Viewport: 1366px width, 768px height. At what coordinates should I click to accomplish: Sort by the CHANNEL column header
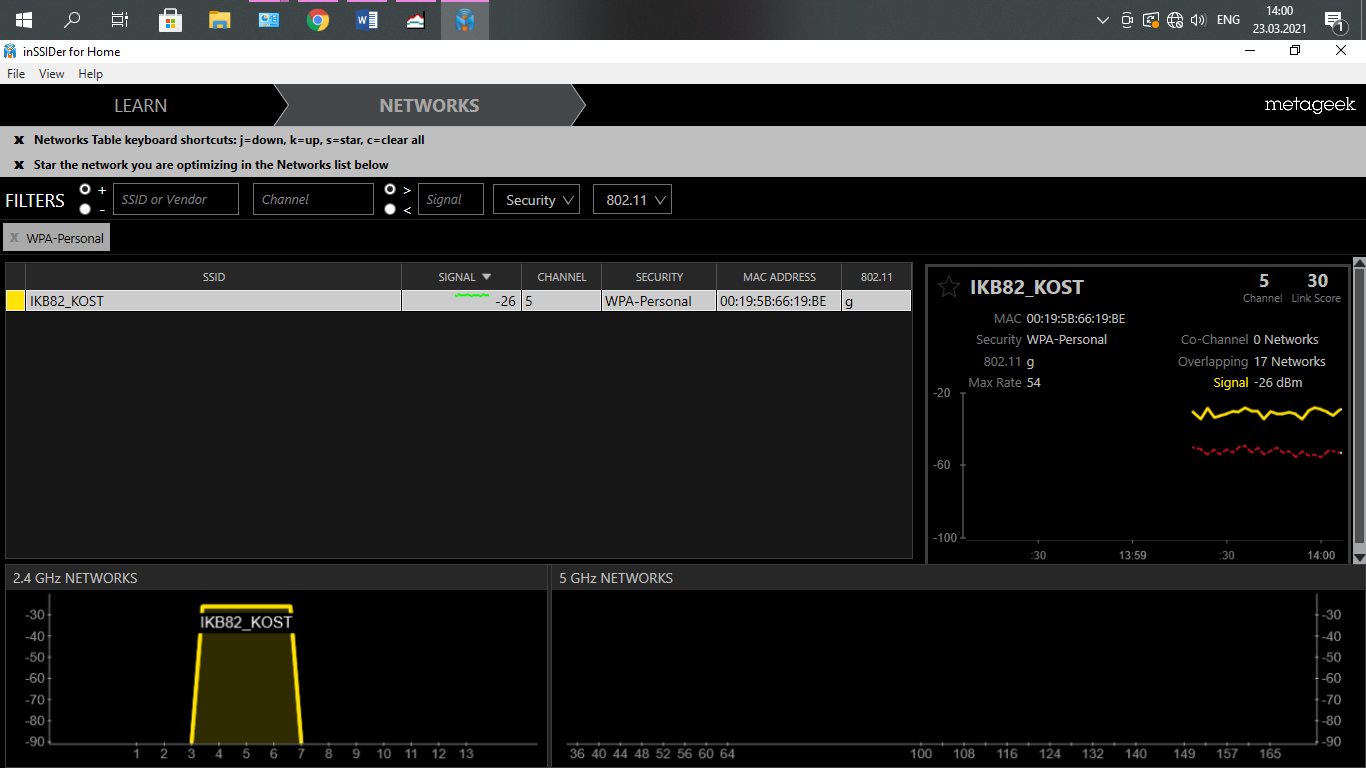tap(561, 277)
